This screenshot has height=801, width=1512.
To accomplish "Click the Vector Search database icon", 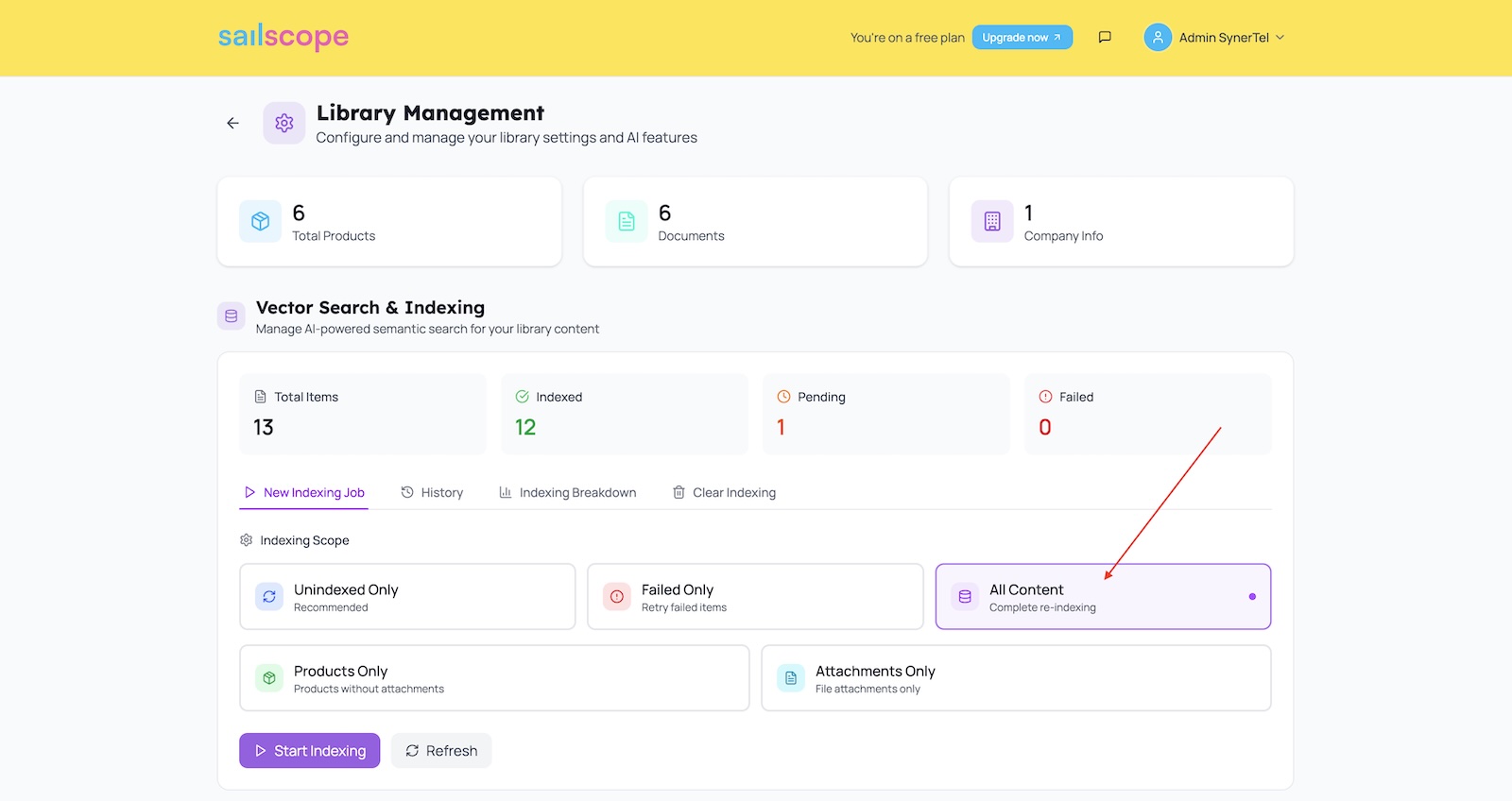I will 231,316.
